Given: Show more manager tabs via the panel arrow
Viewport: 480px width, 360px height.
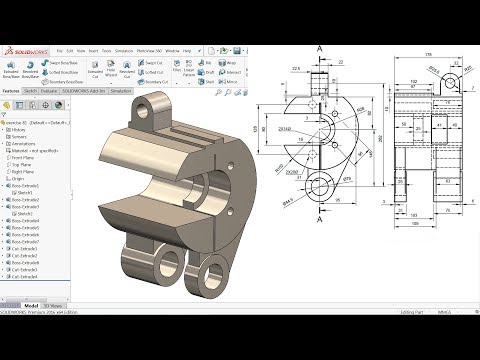Looking at the screenshot, I should pos(68,105).
